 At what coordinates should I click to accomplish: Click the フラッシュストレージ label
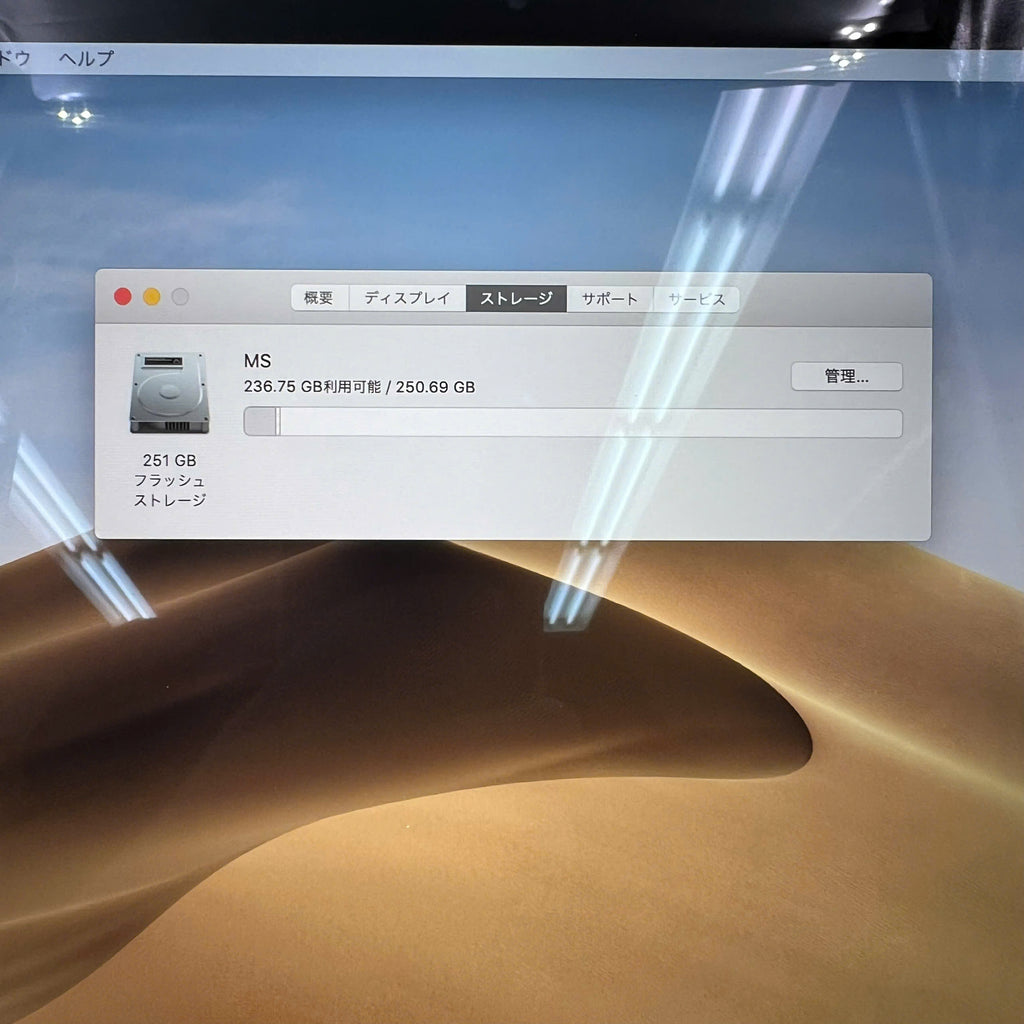coord(170,490)
